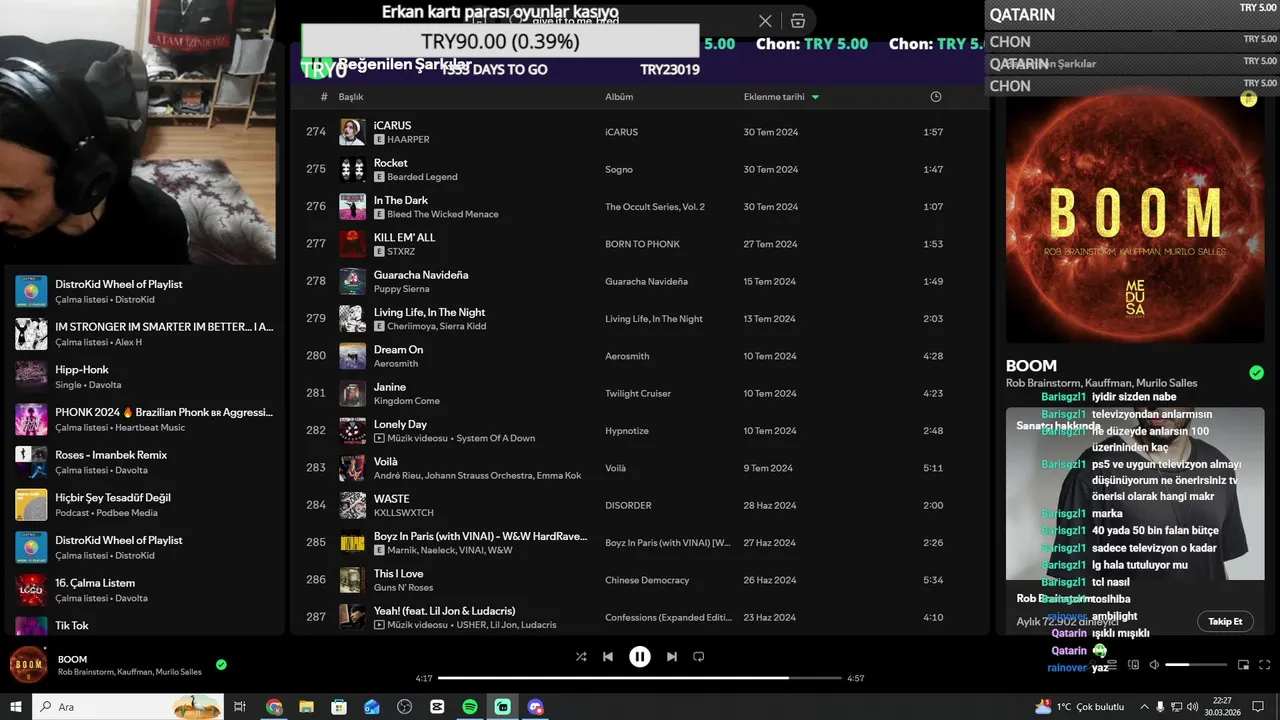
Task: Click the cover art of track WASTE
Action: coord(352,505)
